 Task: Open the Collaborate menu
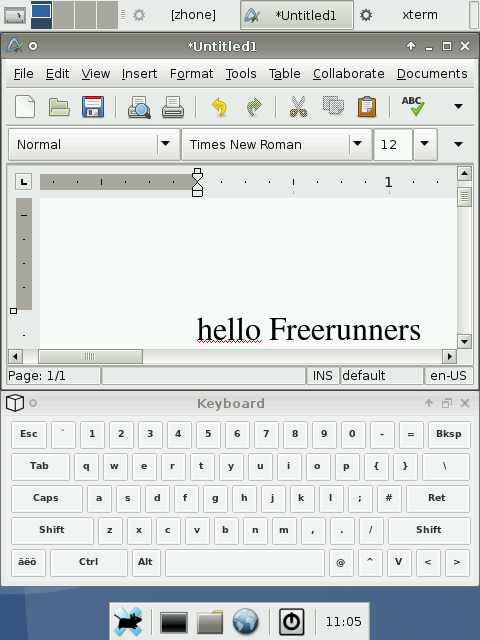[x=349, y=73]
